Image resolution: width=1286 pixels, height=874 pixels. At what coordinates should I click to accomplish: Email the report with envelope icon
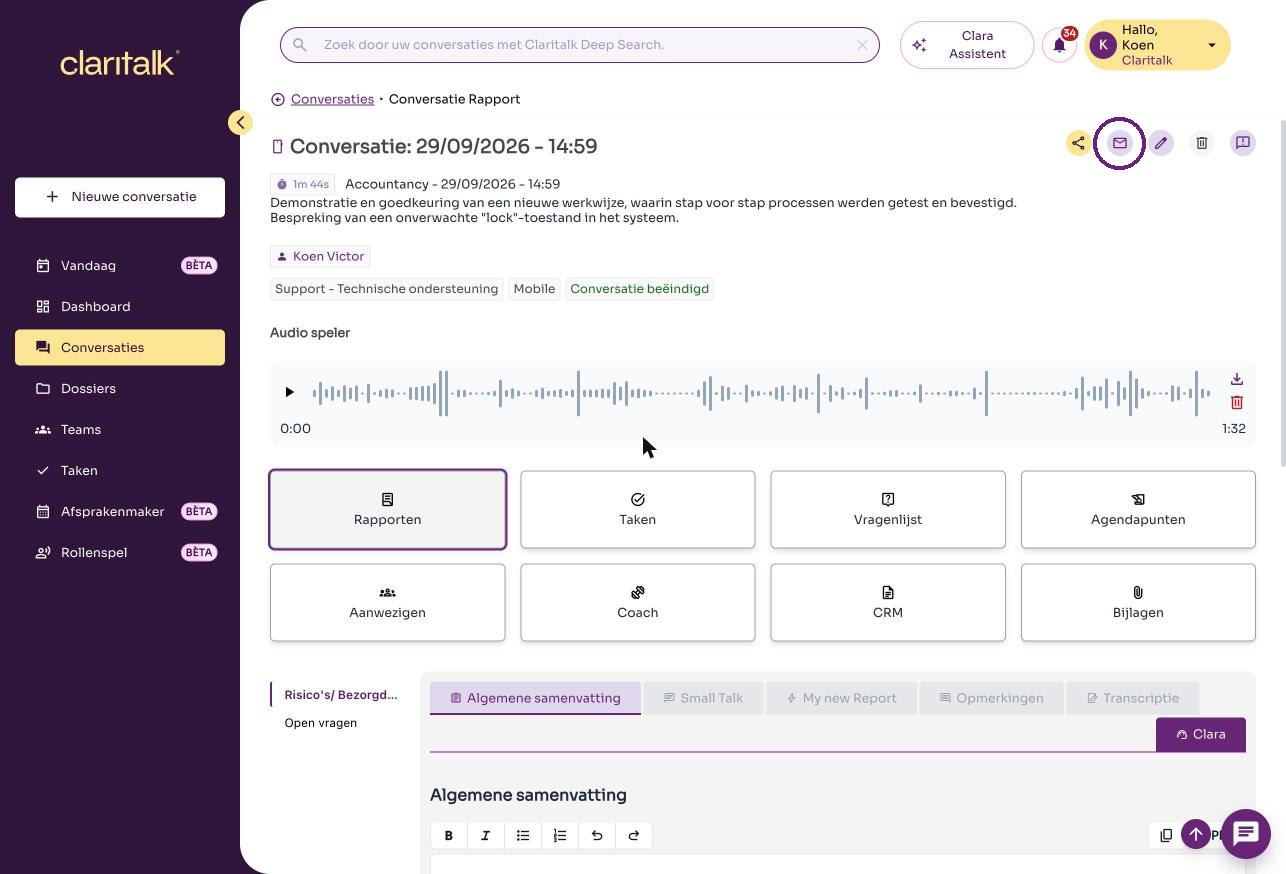coord(1120,143)
